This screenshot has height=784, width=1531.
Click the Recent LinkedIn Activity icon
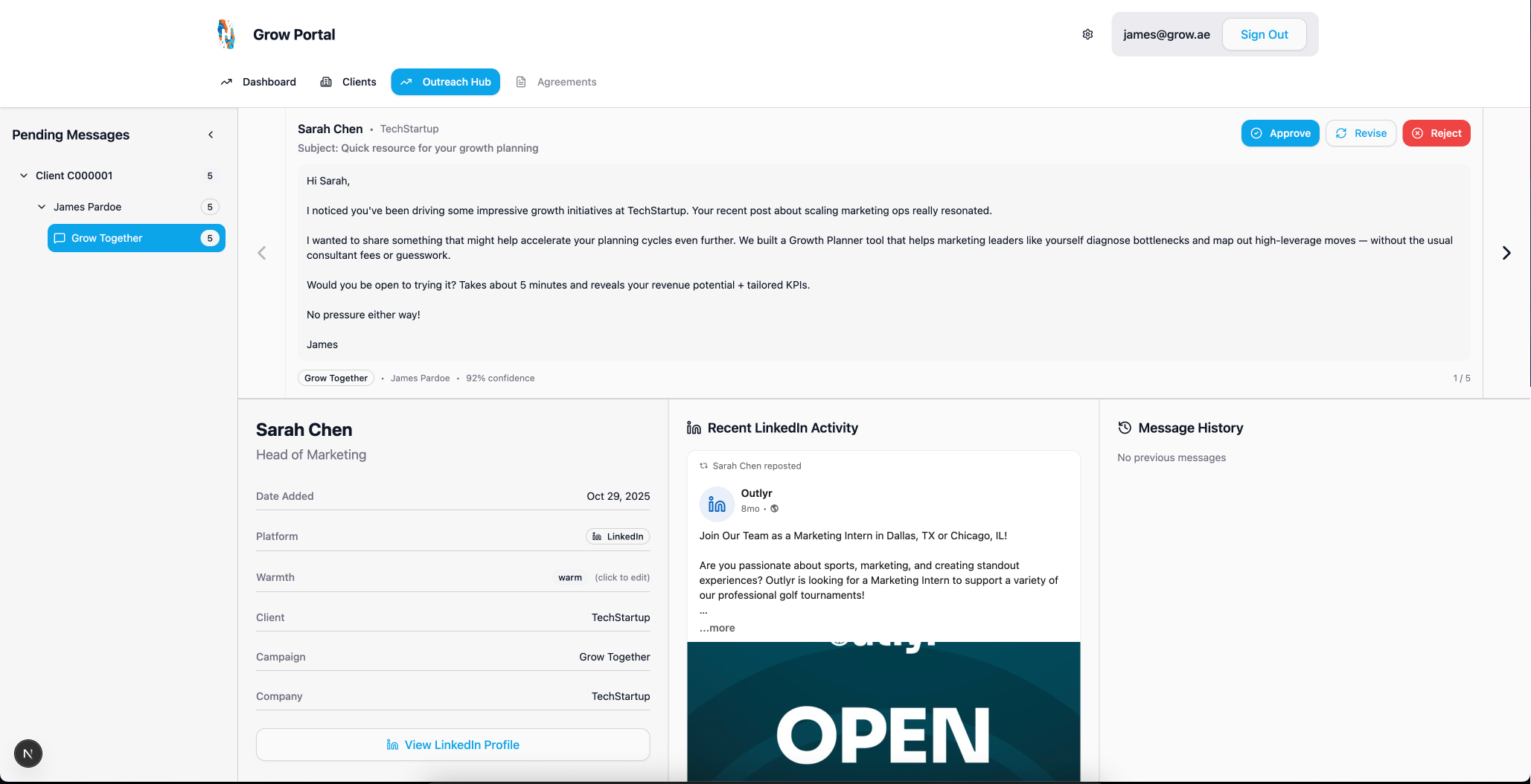pyautogui.click(x=694, y=428)
